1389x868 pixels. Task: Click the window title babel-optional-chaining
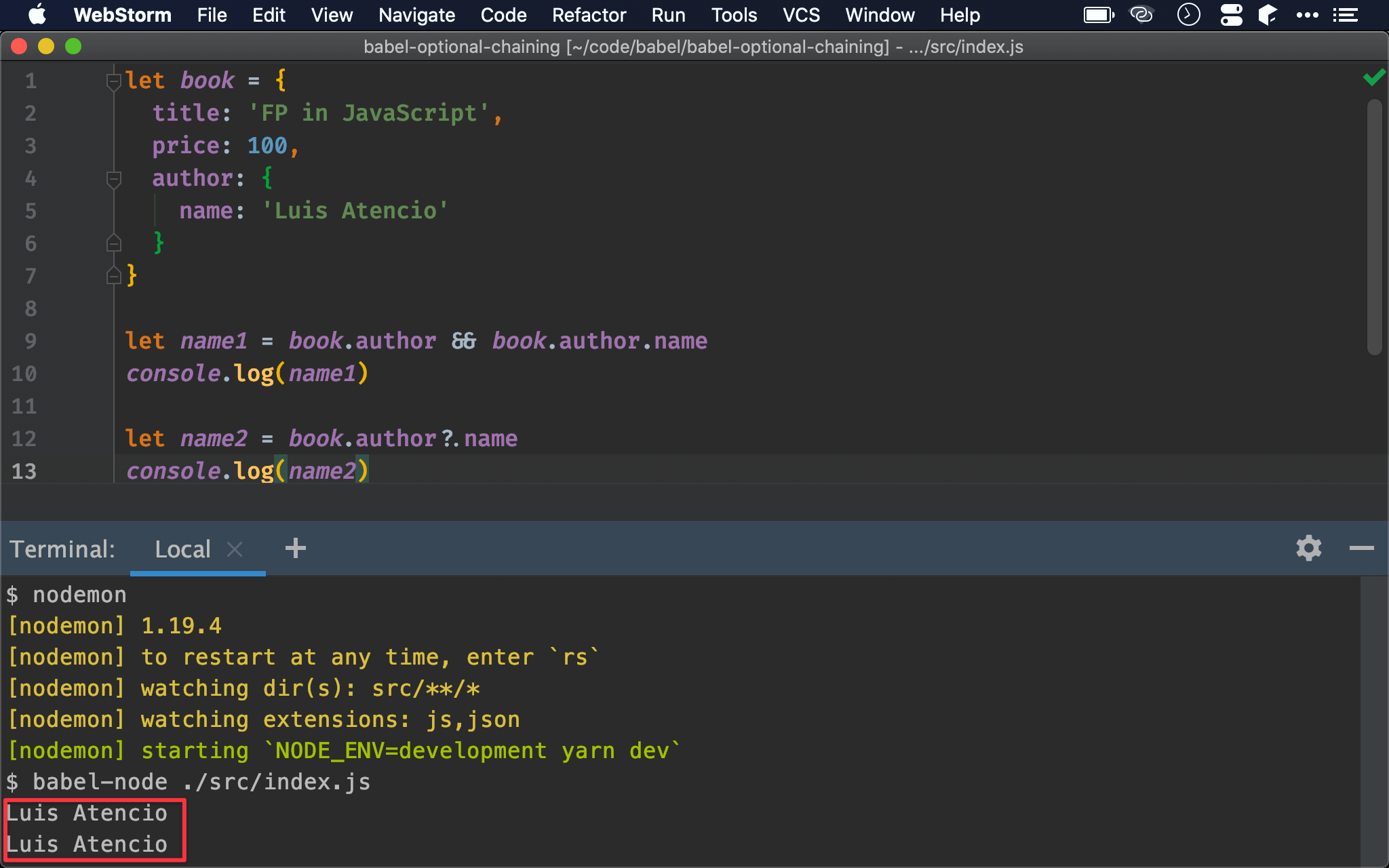click(693, 47)
